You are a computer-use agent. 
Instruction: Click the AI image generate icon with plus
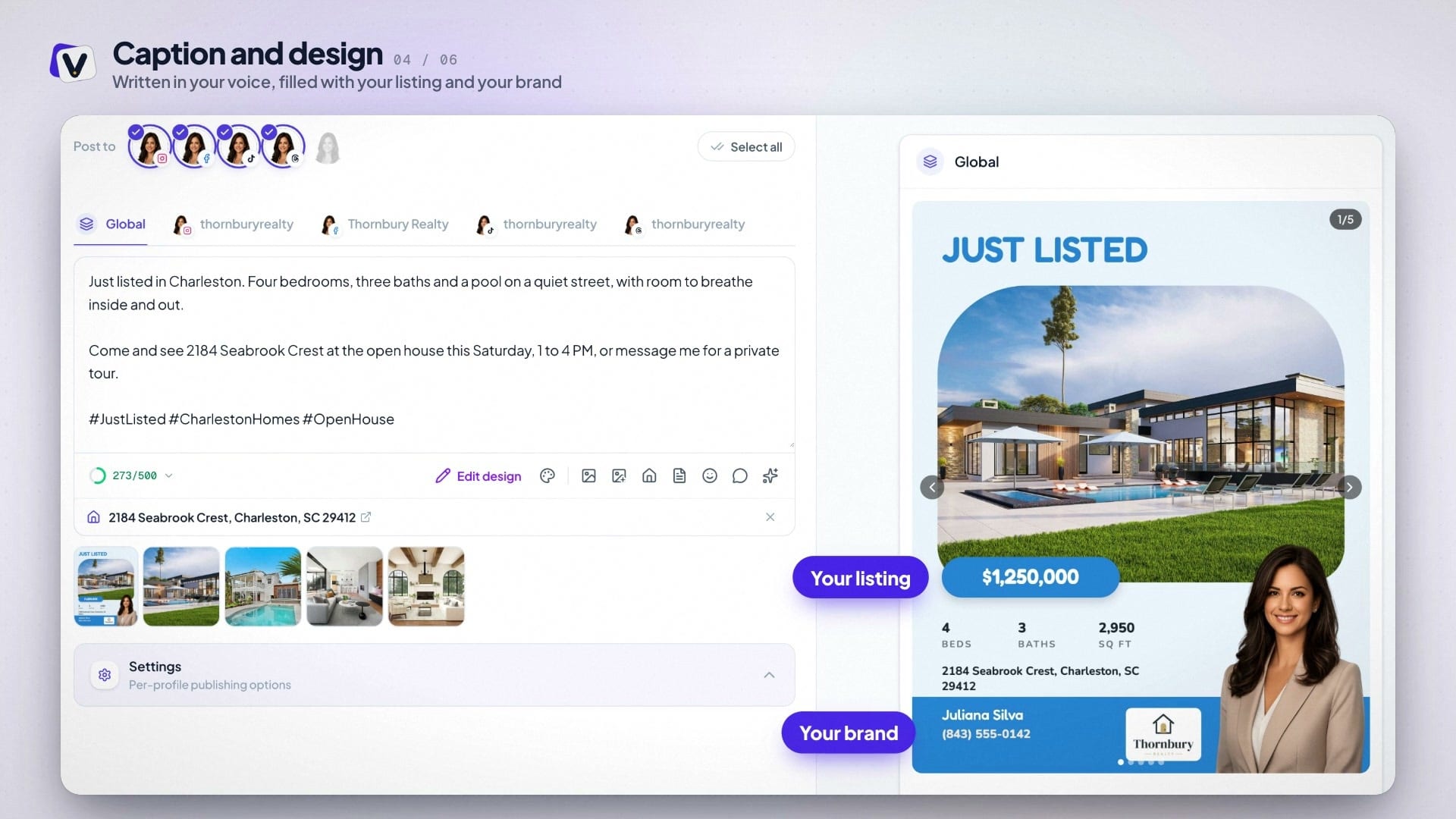click(619, 475)
